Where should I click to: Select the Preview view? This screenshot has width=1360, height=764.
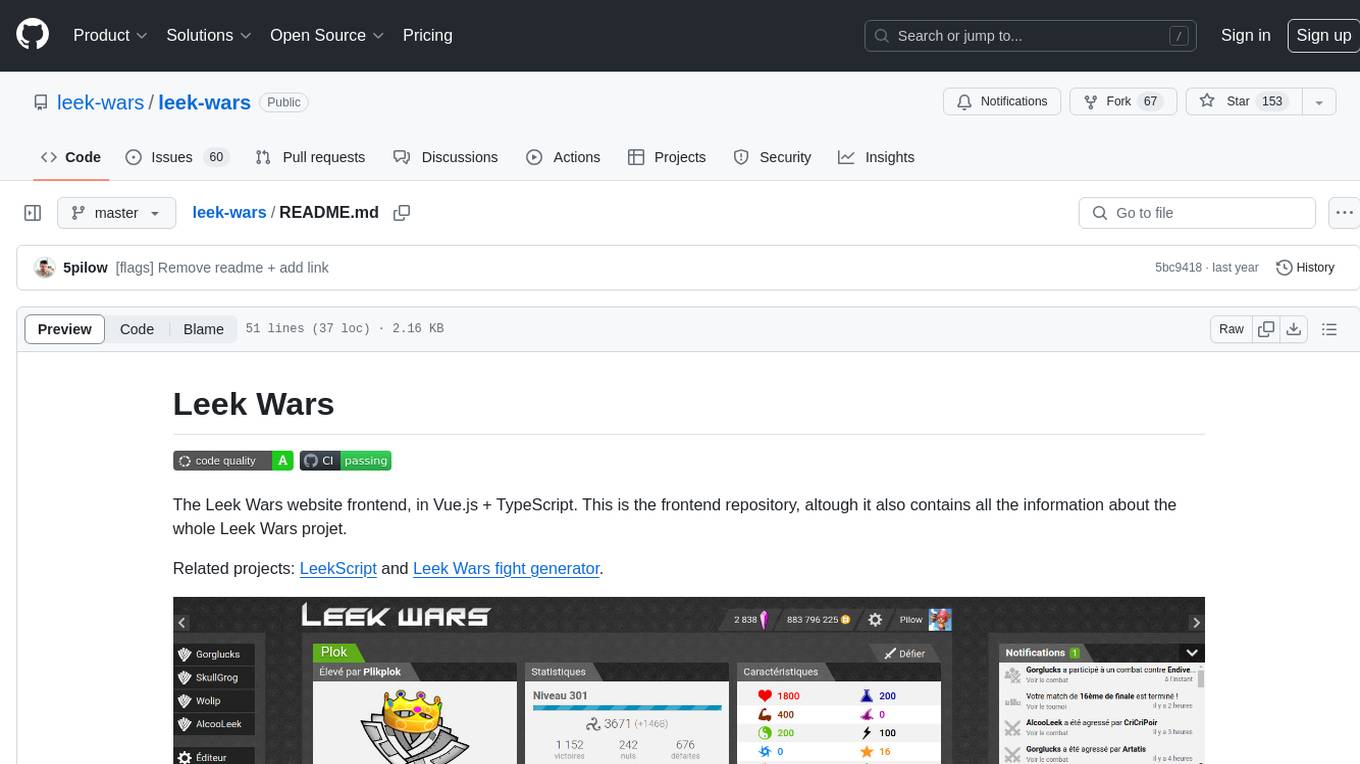coord(65,329)
